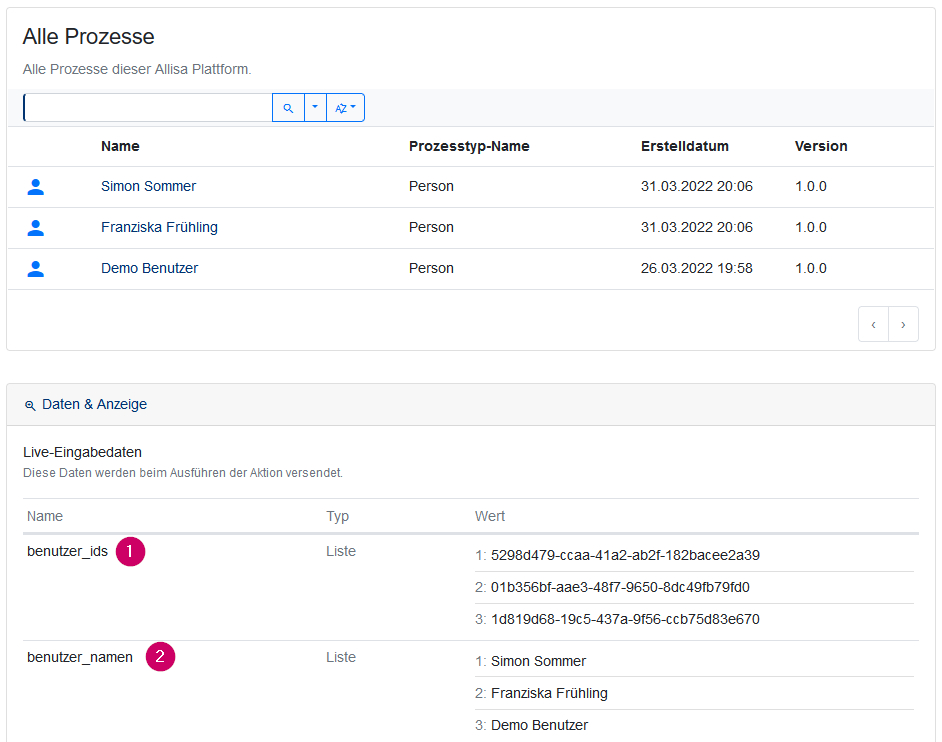
Task: Open the AZ sort order dropdown
Action: [x=345, y=108]
